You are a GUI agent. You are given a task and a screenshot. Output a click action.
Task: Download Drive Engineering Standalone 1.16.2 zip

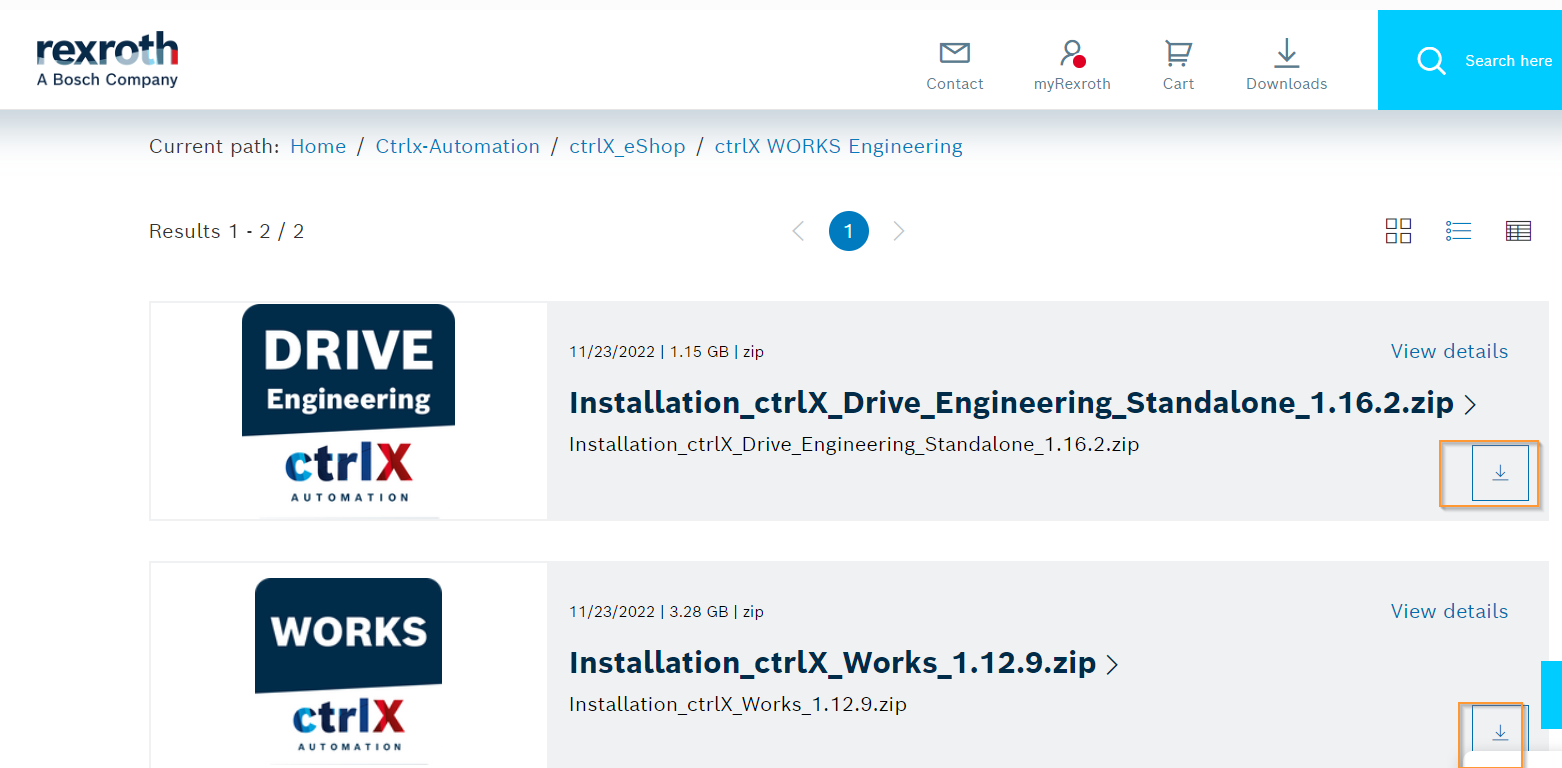point(1500,473)
